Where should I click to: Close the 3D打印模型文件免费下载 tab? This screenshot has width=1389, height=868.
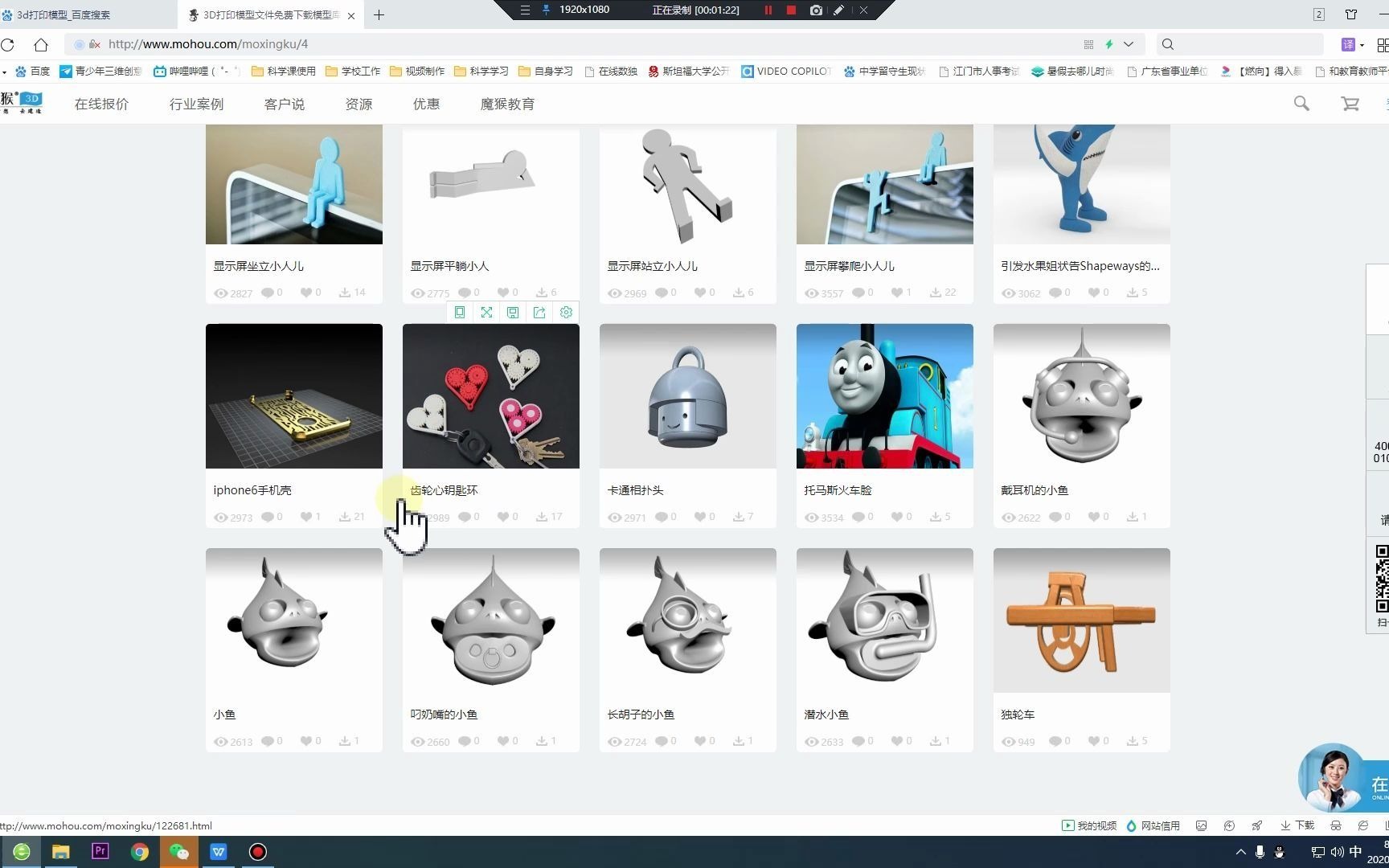point(351,15)
